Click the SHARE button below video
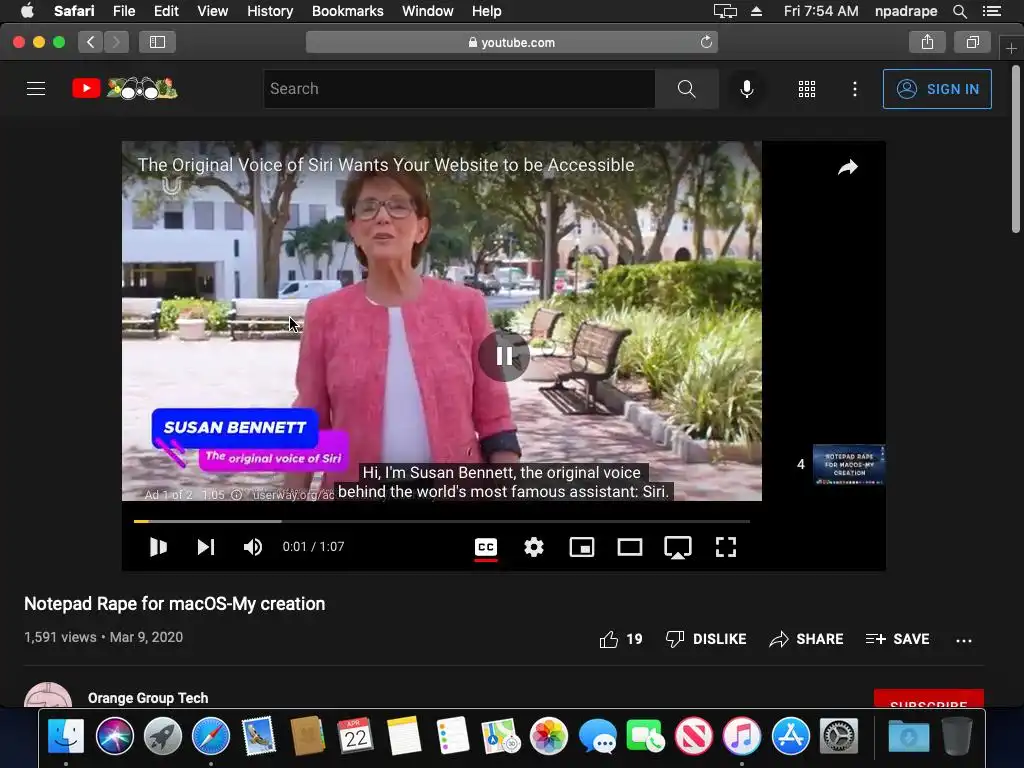 (x=806, y=639)
